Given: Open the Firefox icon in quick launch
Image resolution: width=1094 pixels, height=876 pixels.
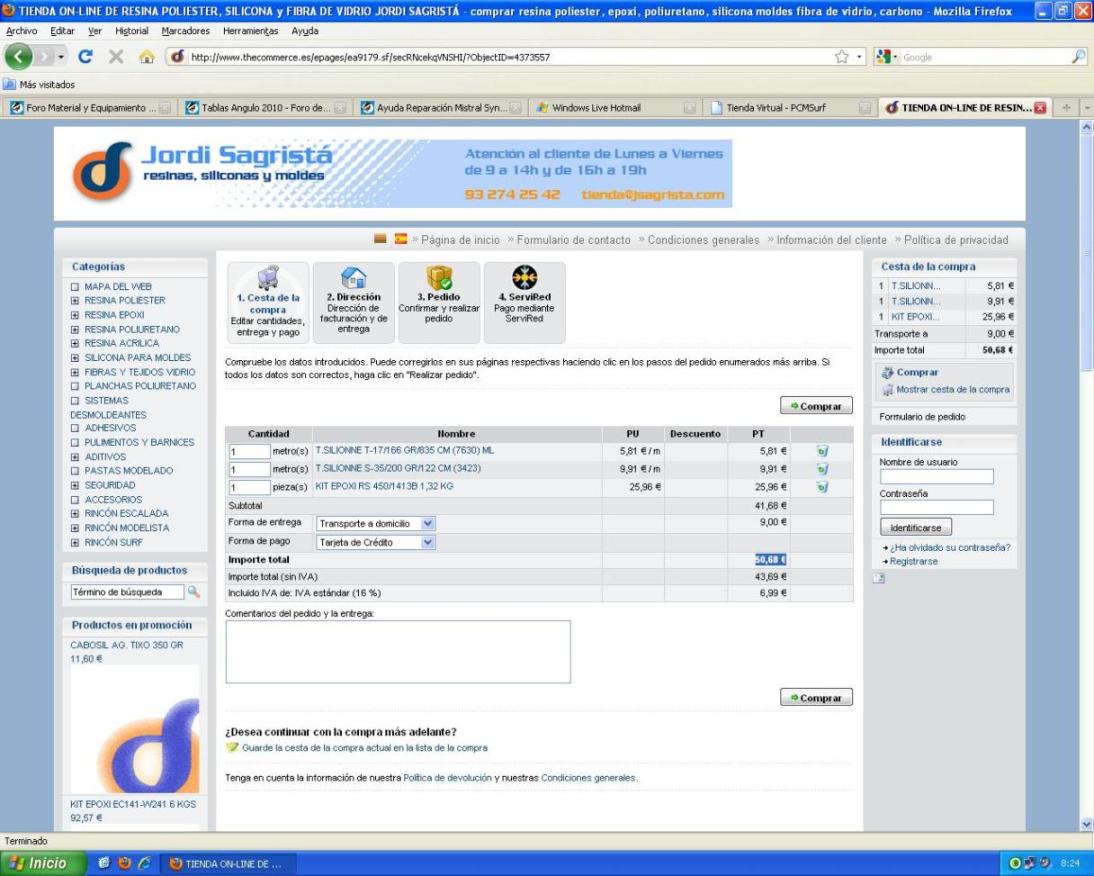Looking at the screenshot, I should (125, 863).
